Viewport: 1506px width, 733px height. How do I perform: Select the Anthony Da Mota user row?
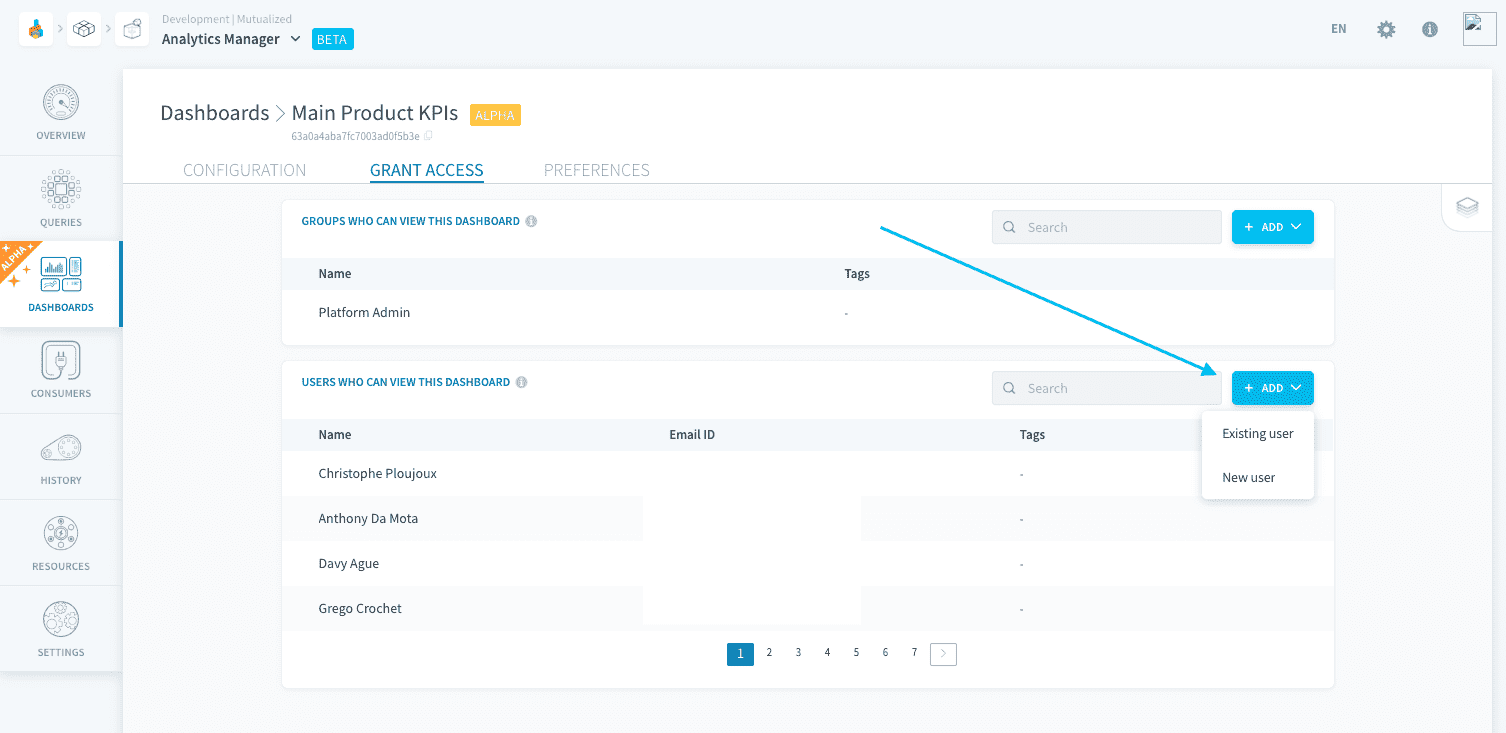click(808, 519)
